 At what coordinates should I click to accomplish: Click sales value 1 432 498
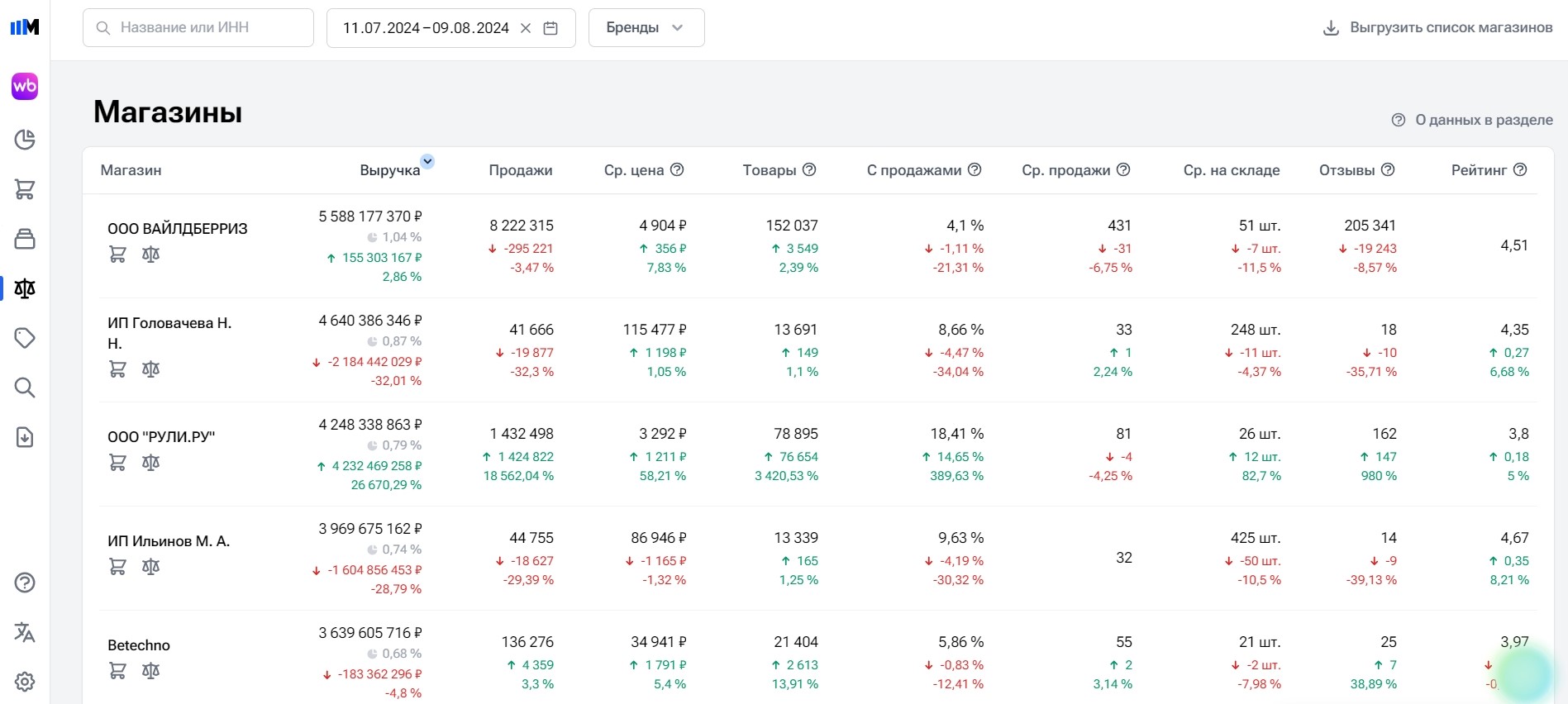(522, 434)
